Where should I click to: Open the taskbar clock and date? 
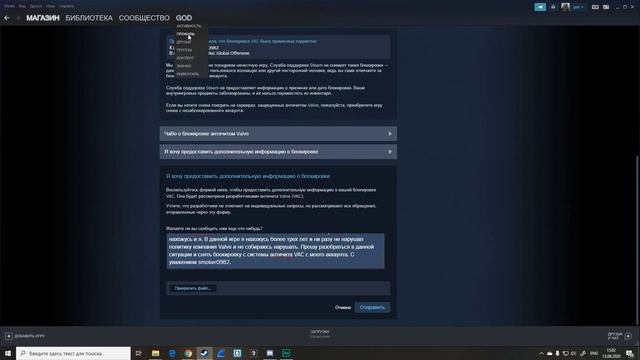point(611,353)
